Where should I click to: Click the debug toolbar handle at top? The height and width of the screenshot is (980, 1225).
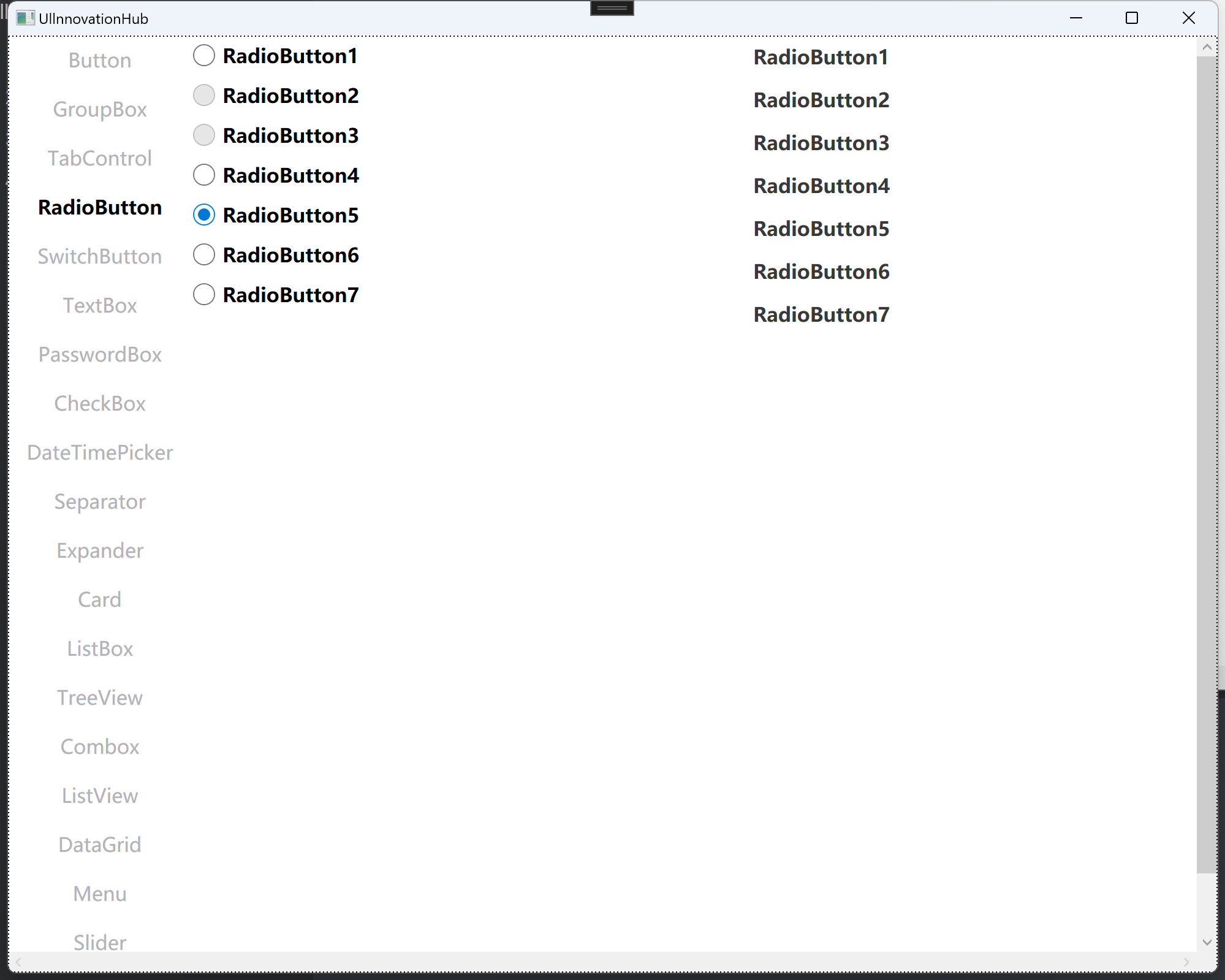[612, 8]
